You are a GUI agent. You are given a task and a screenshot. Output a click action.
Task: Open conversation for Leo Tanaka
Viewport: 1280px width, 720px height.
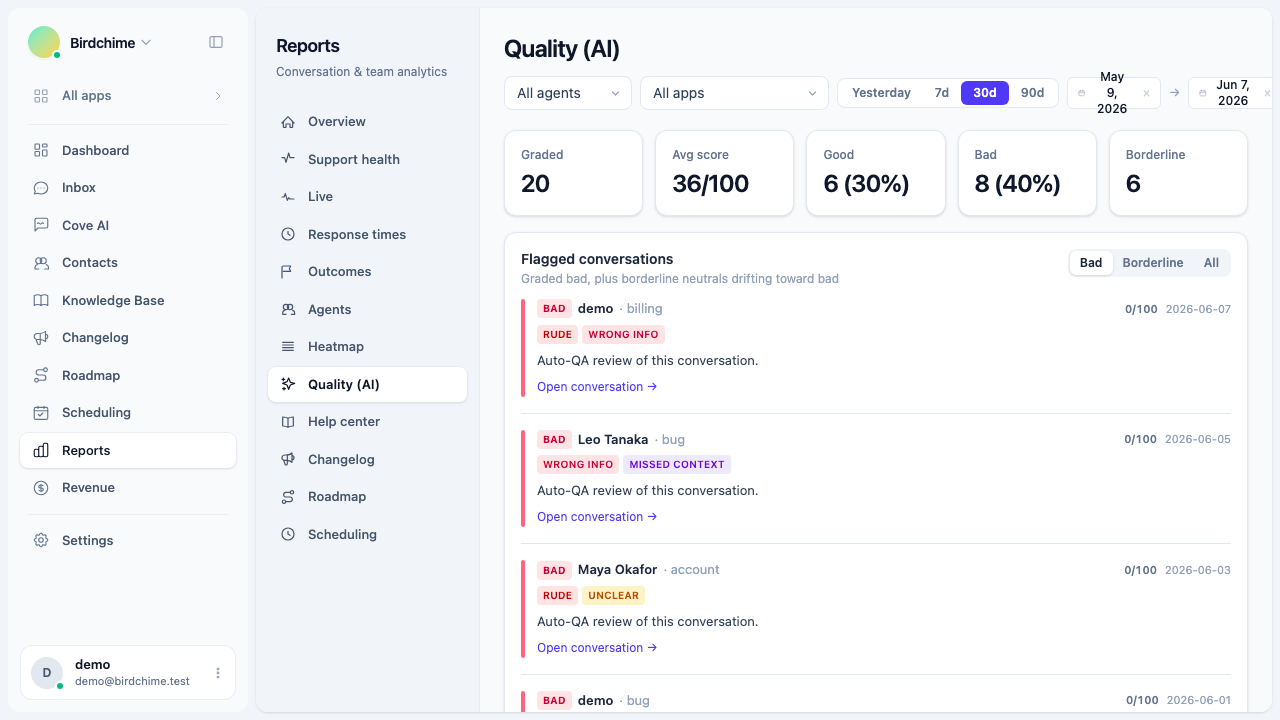(x=597, y=517)
